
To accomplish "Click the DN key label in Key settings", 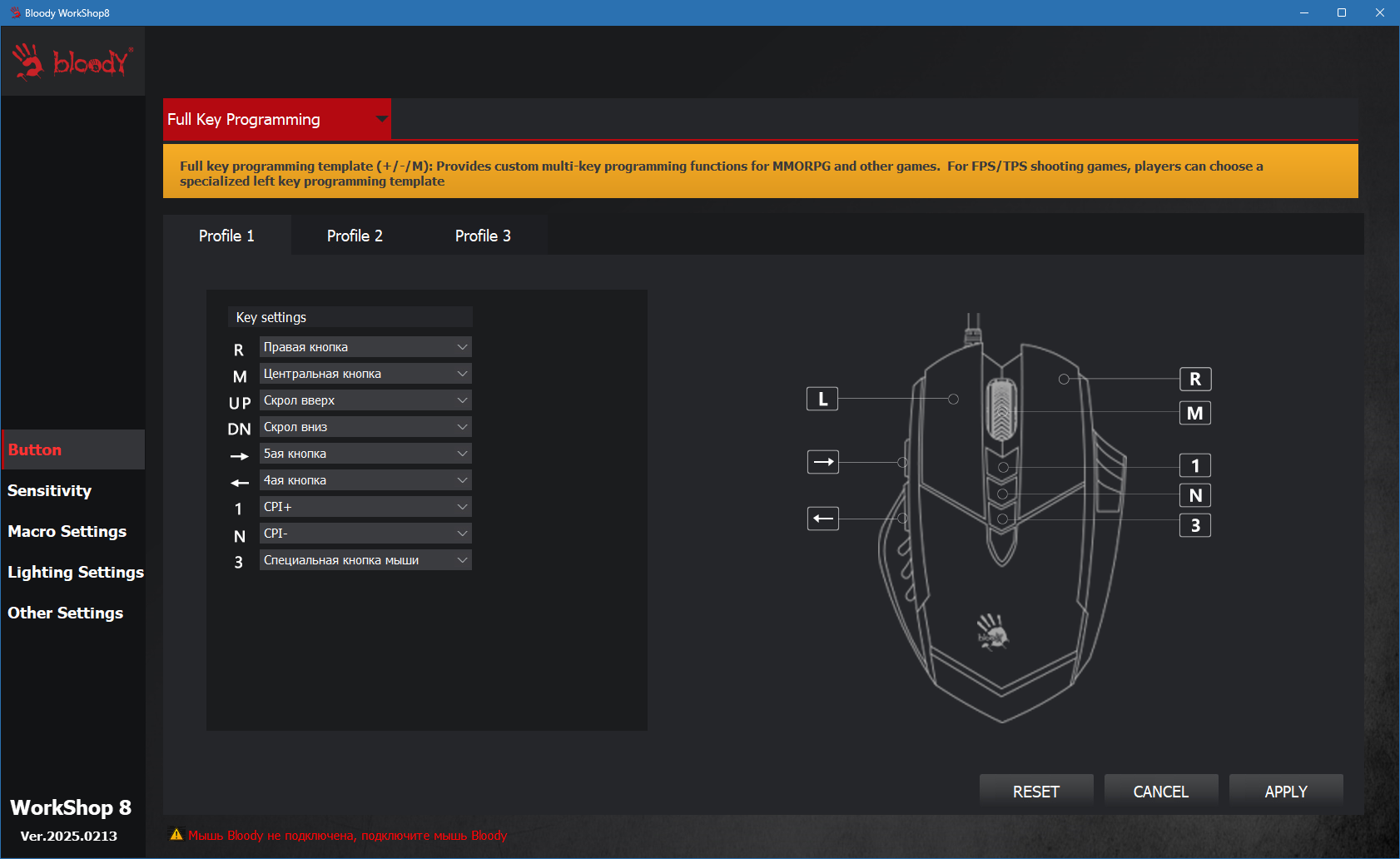I will (240, 429).
